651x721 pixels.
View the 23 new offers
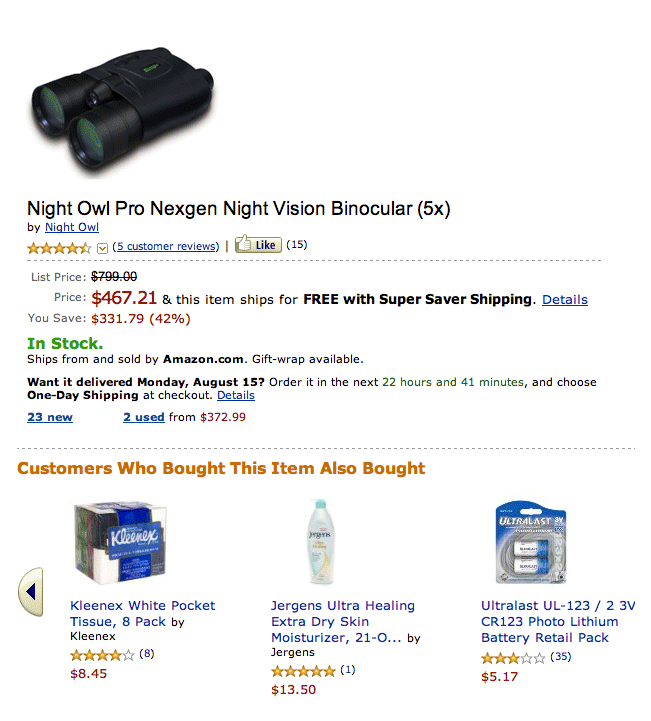click(50, 417)
